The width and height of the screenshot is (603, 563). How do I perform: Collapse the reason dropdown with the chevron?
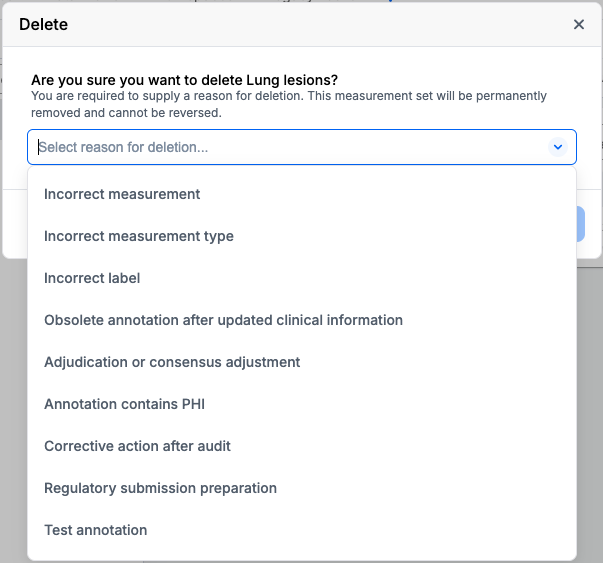click(558, 147)
